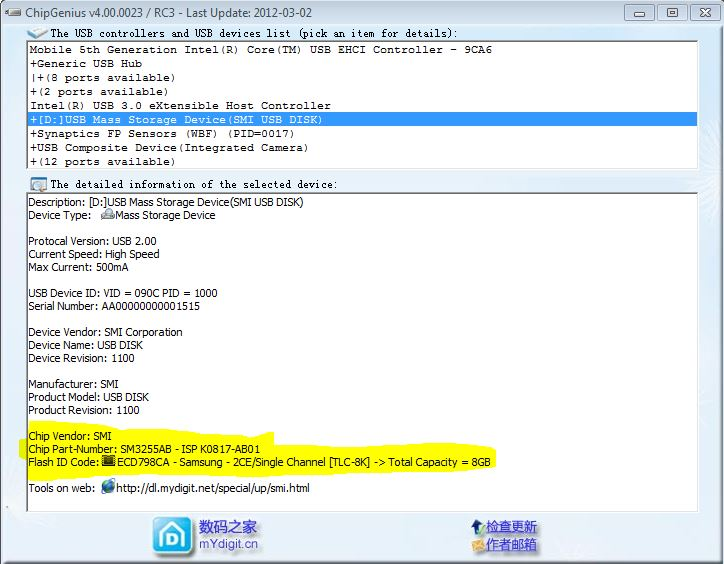Click the globe icon next to Tools on web
Viewport: 724px width, 564px height.
click(x=108, y=487)
